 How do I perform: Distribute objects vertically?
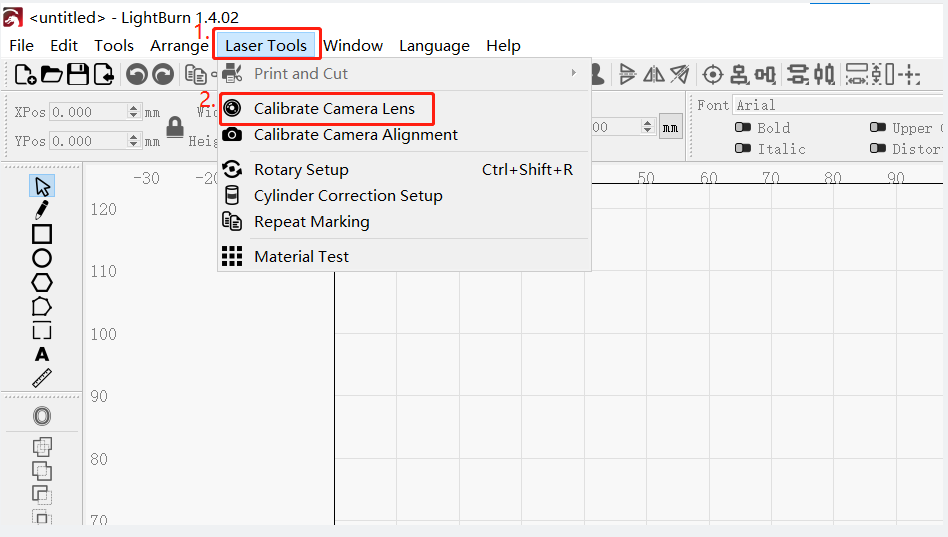click(797, 75)
